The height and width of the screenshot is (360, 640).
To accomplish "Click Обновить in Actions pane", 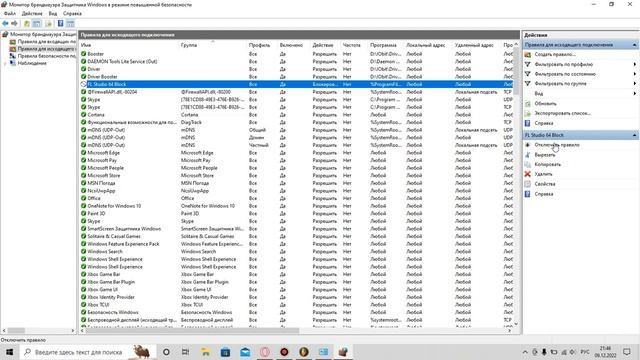I will coord(545,103).
